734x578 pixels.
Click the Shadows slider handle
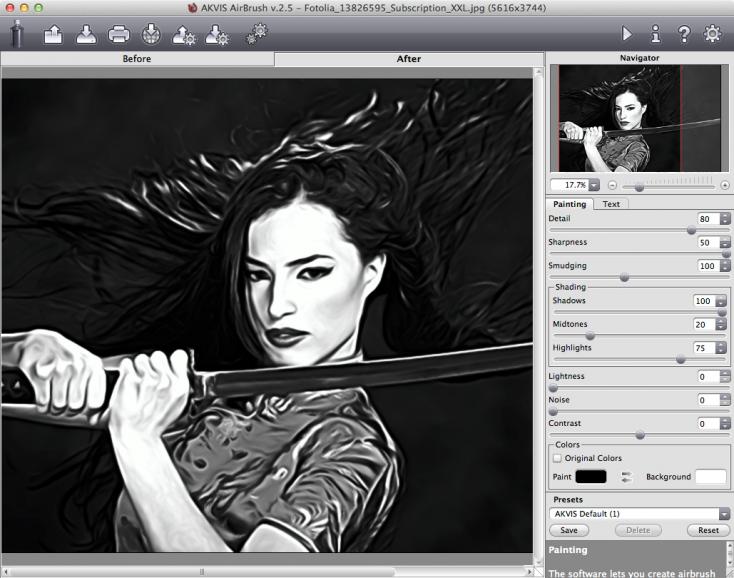click(722, 312)
